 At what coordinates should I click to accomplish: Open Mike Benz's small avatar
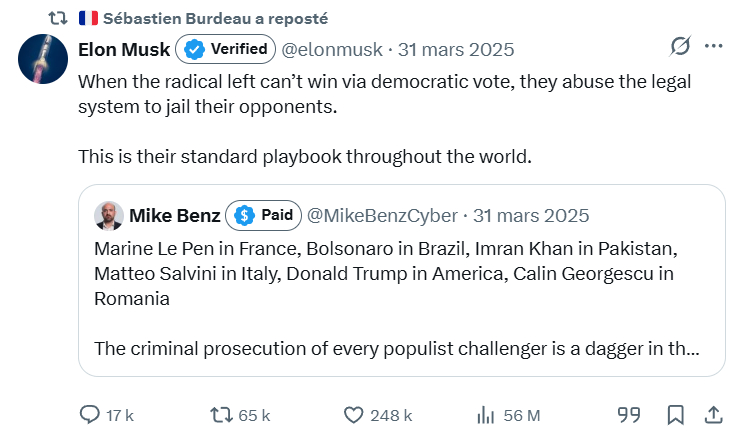tap(109, 215)
